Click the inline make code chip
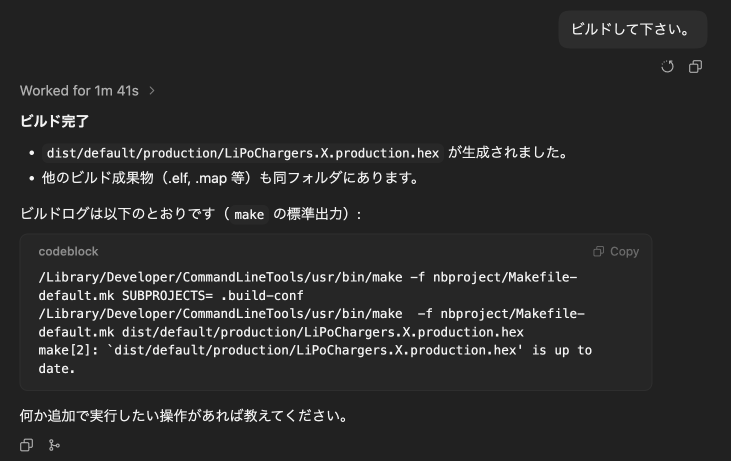 pyautogui.click(x=249, y=214)
